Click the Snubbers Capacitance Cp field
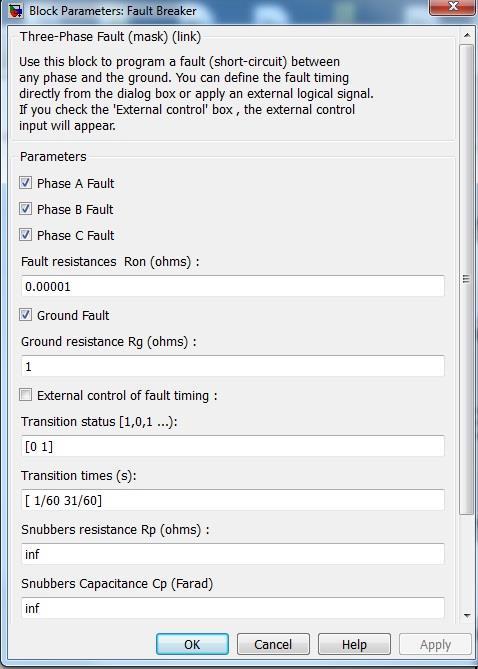Image resolution: width=478 pixels, height=669 pixels. tap(233, 608)
